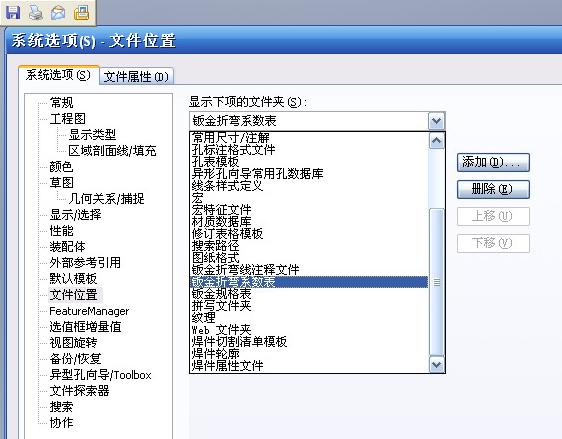Click the envelope mail icon in toolbar
This screenshot has width=562, height=439.
(58, 13)
